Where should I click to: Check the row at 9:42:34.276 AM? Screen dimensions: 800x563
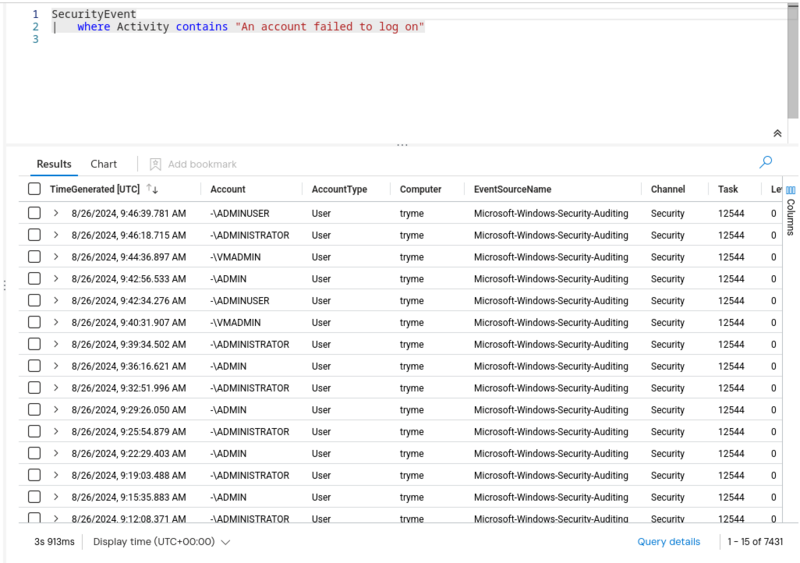(x=34, y=301)
